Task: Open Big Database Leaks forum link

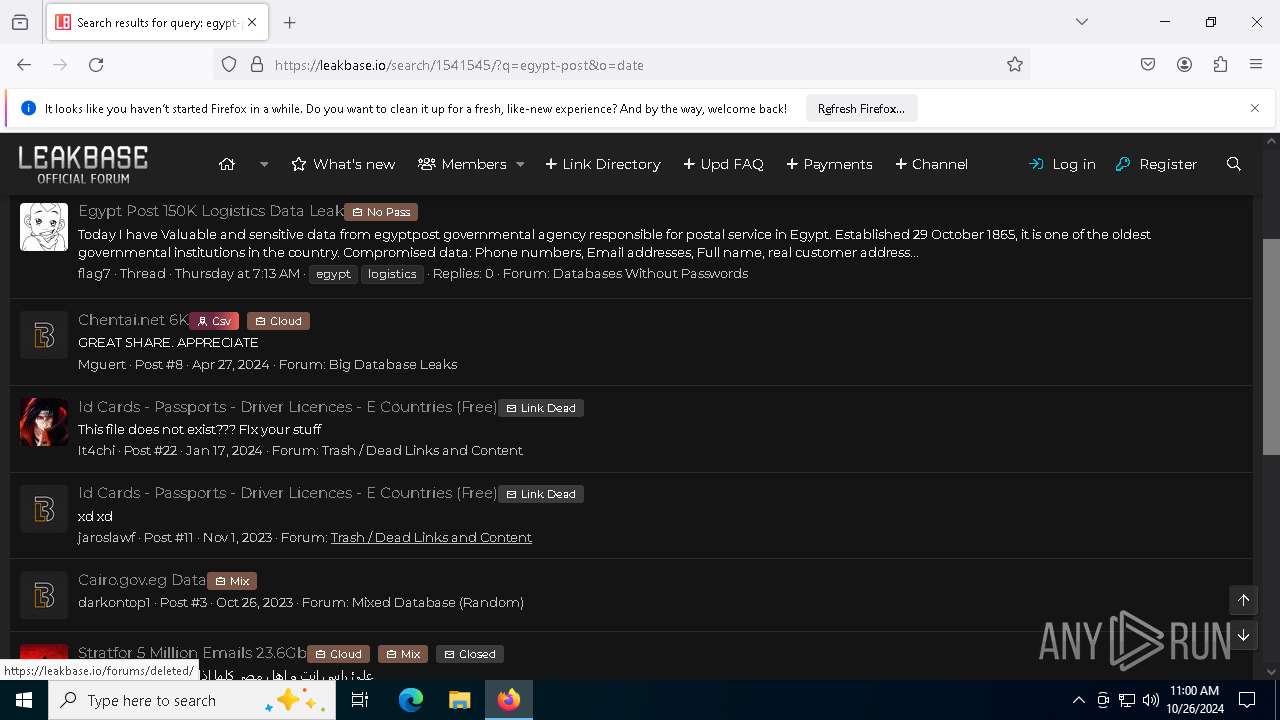Action: click(x=393, y=364)
